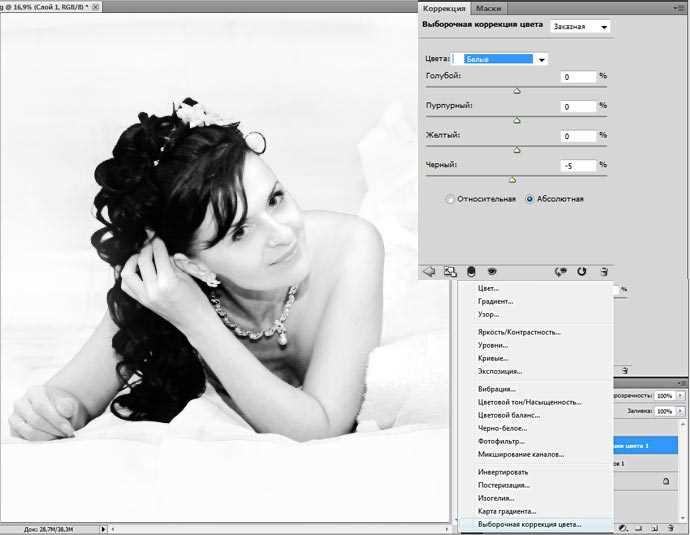690x535 pixels.
Task: Choose Микширование каналов... menu item
Action: pyautogui.click(x=521, y=454)
